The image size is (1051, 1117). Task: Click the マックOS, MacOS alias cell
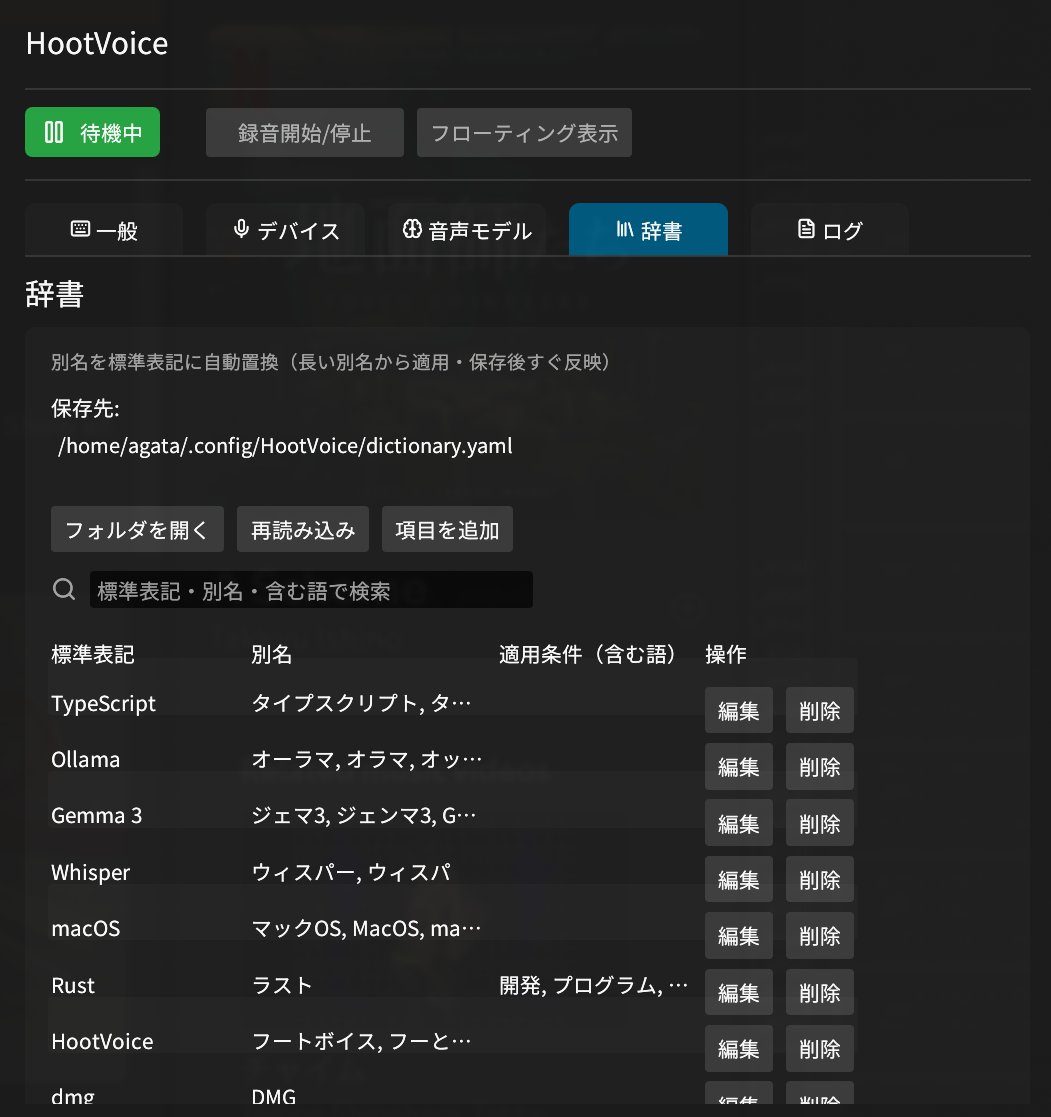point(366,928)
